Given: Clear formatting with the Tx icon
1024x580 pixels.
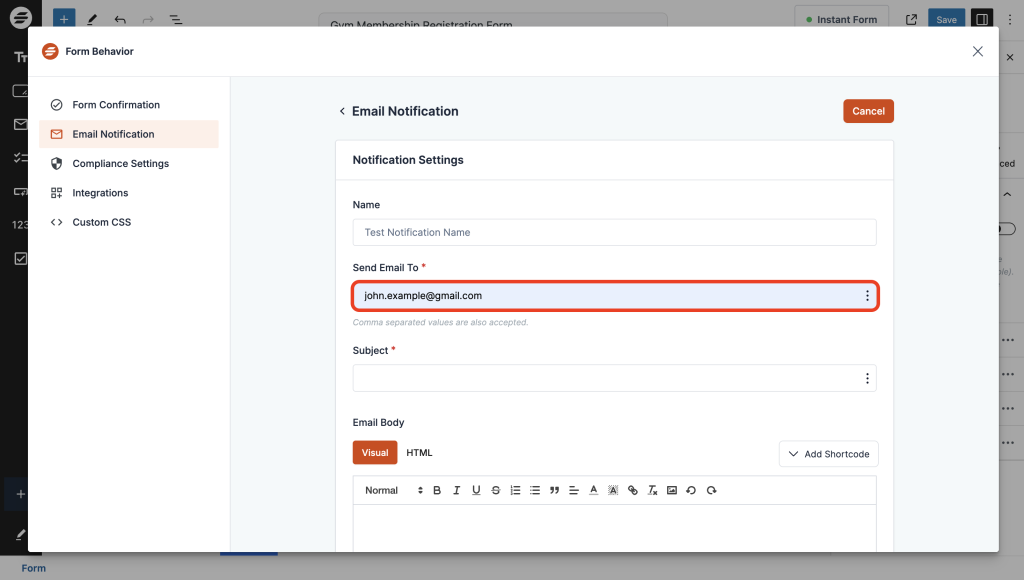Looking at the screenshot, I should point(652,491).
